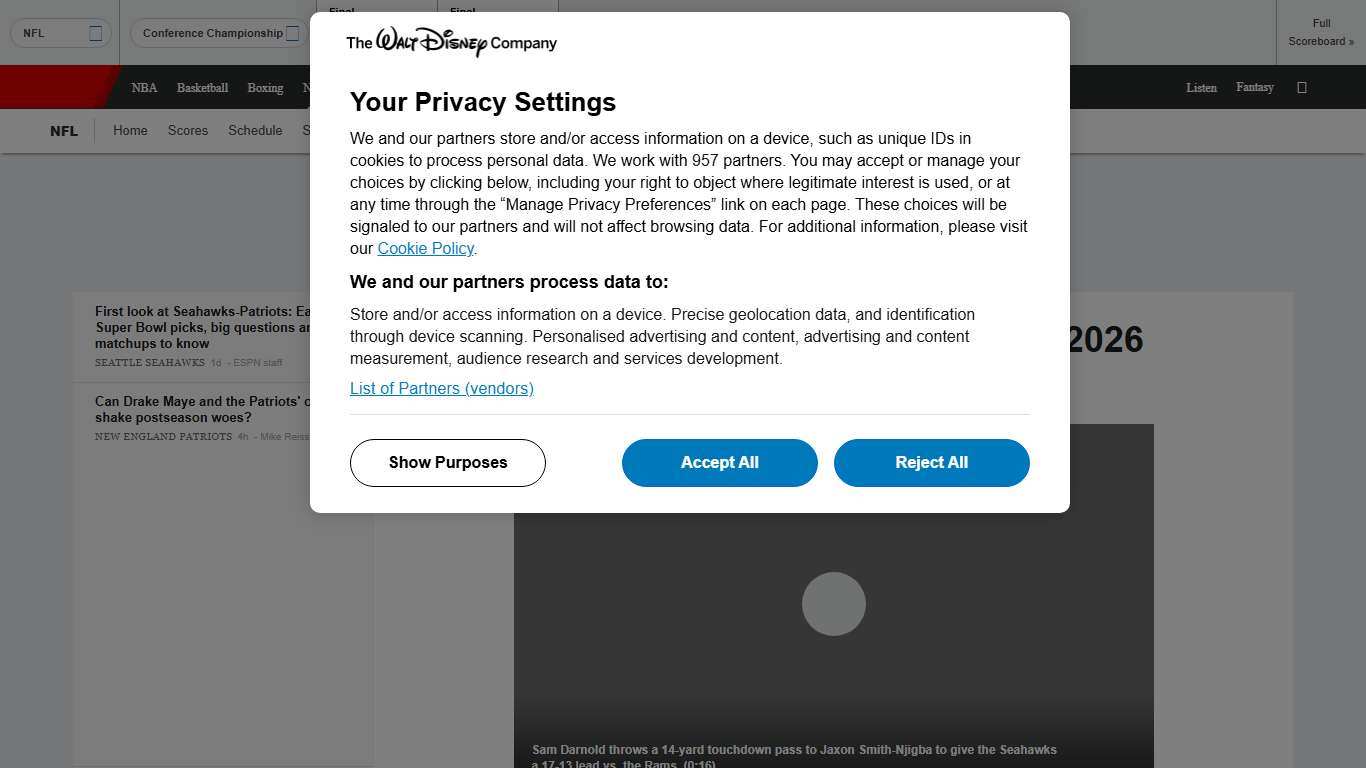
Task: Open the NBA menu item
Action: (144, 88)
